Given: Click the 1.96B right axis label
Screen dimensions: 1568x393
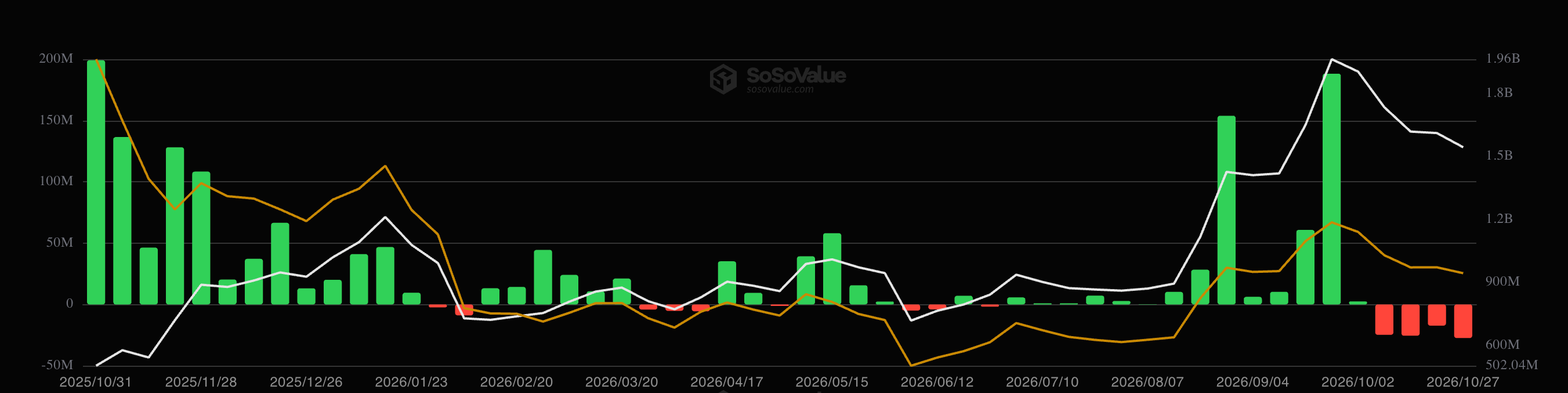Looking at the screenshot, I should tap(1503, 59).
